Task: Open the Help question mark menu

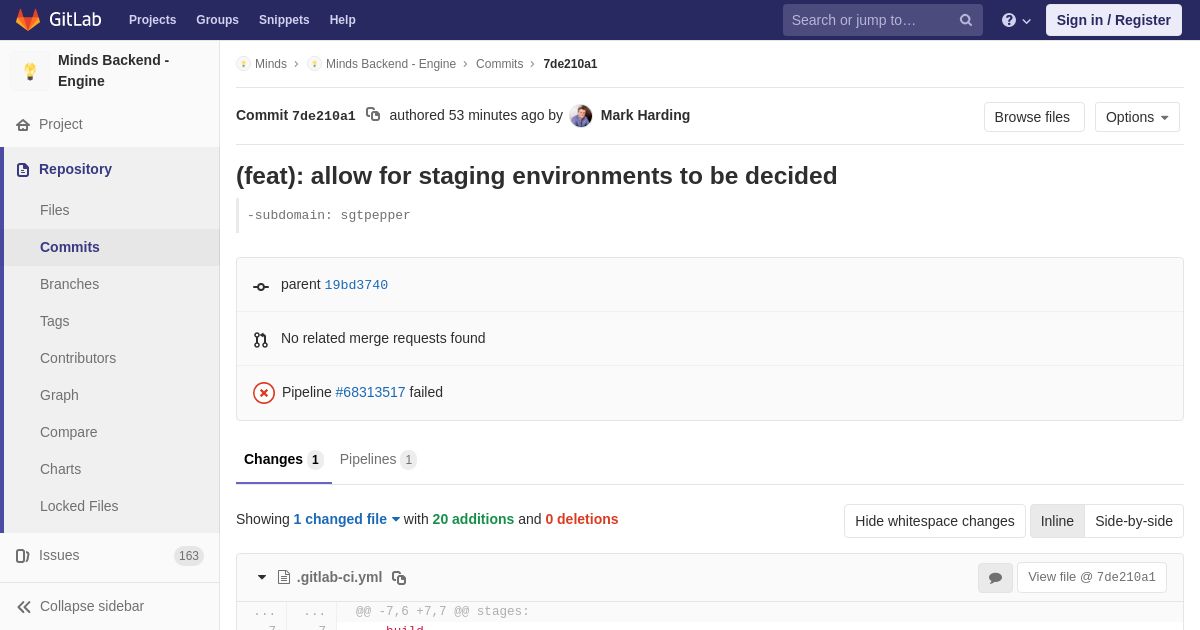Action: pyautogui.click(x=1015, y=20)
